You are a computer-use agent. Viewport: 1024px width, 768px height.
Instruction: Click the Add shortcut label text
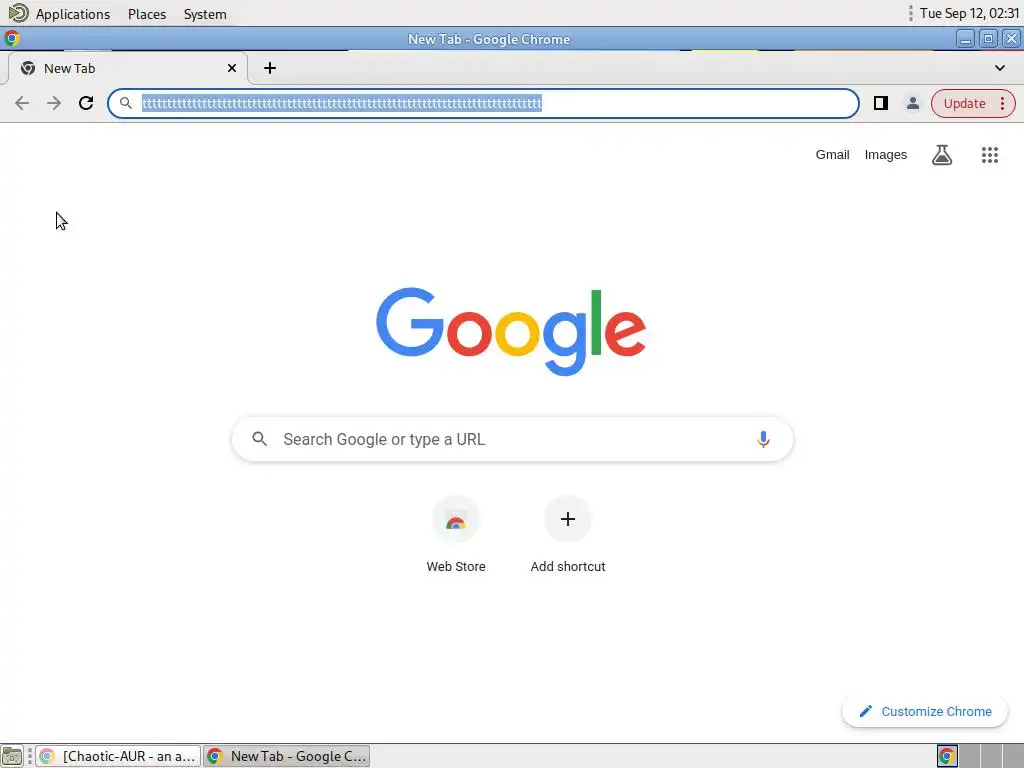click(x=568, y=566)
